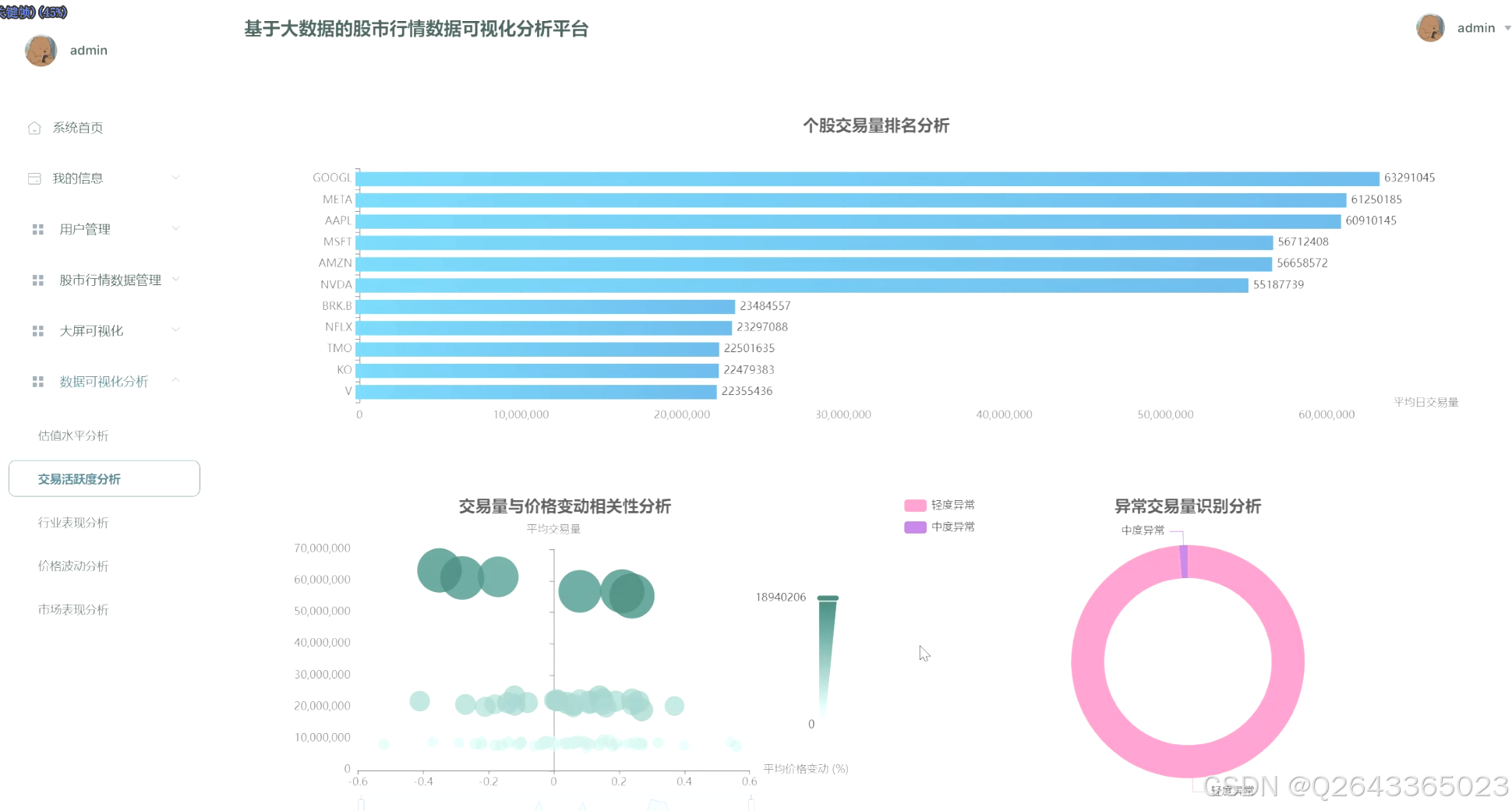Click the 中度异常 donut label
1512x811 pixels.
click(x=1143, y=530)
